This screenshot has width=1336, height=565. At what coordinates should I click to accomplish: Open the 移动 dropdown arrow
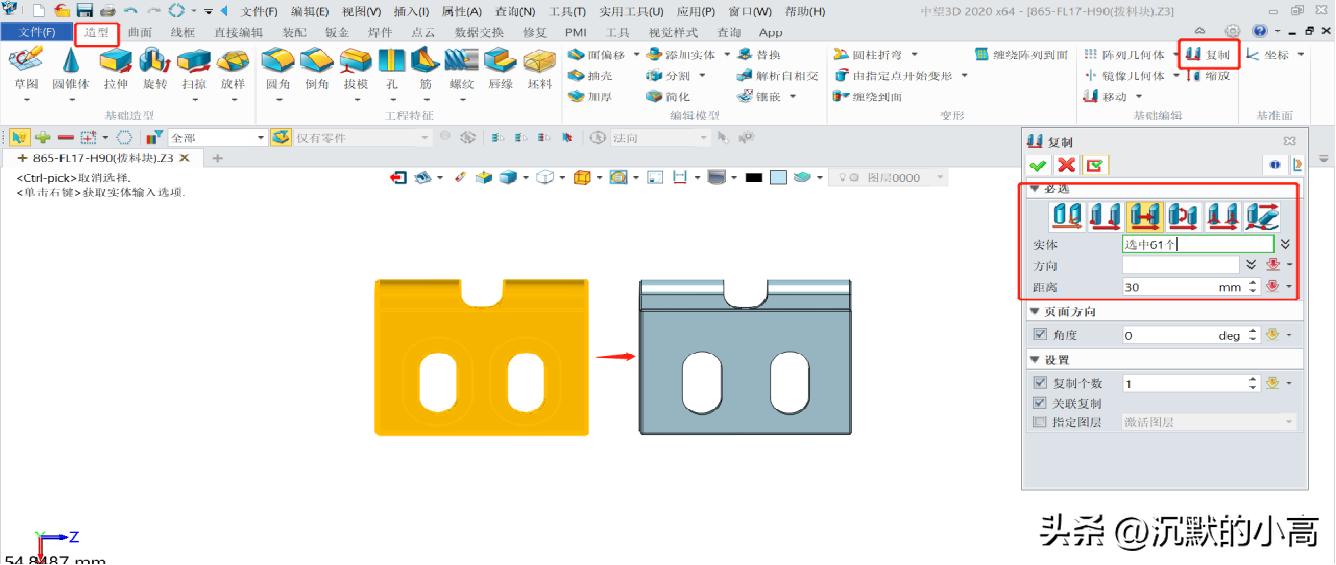1138,96
